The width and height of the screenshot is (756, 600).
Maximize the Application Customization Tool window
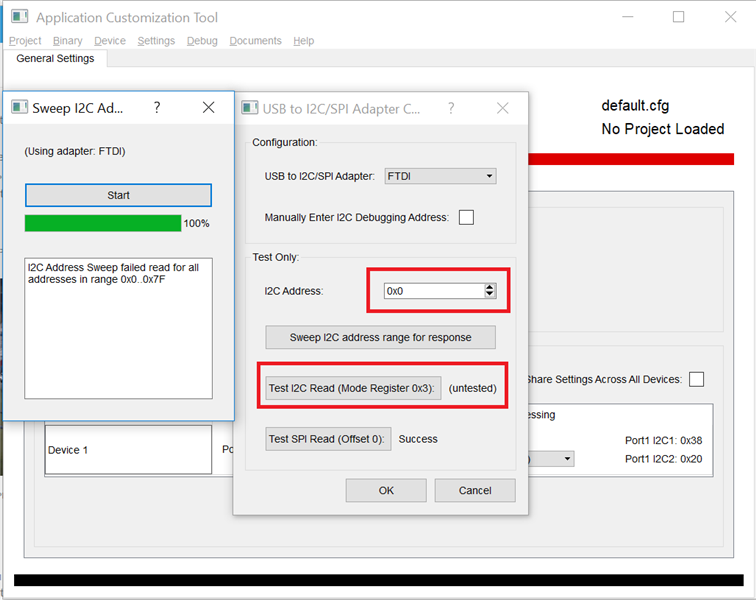678,17
